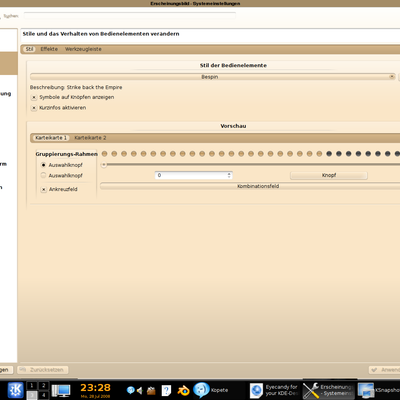Click the blue chat bubble tray icon

[x=131, y=390]
